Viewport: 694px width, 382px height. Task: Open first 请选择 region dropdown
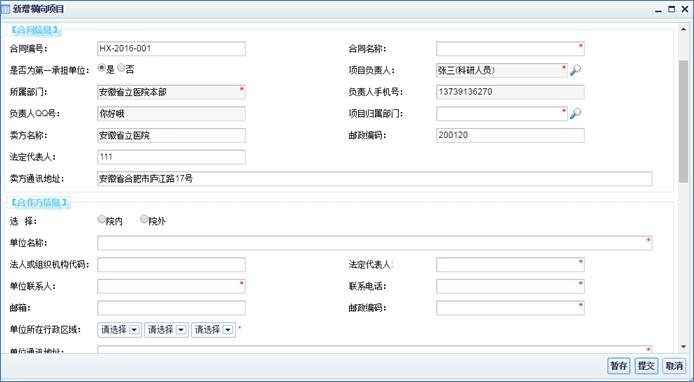[120, 330]
